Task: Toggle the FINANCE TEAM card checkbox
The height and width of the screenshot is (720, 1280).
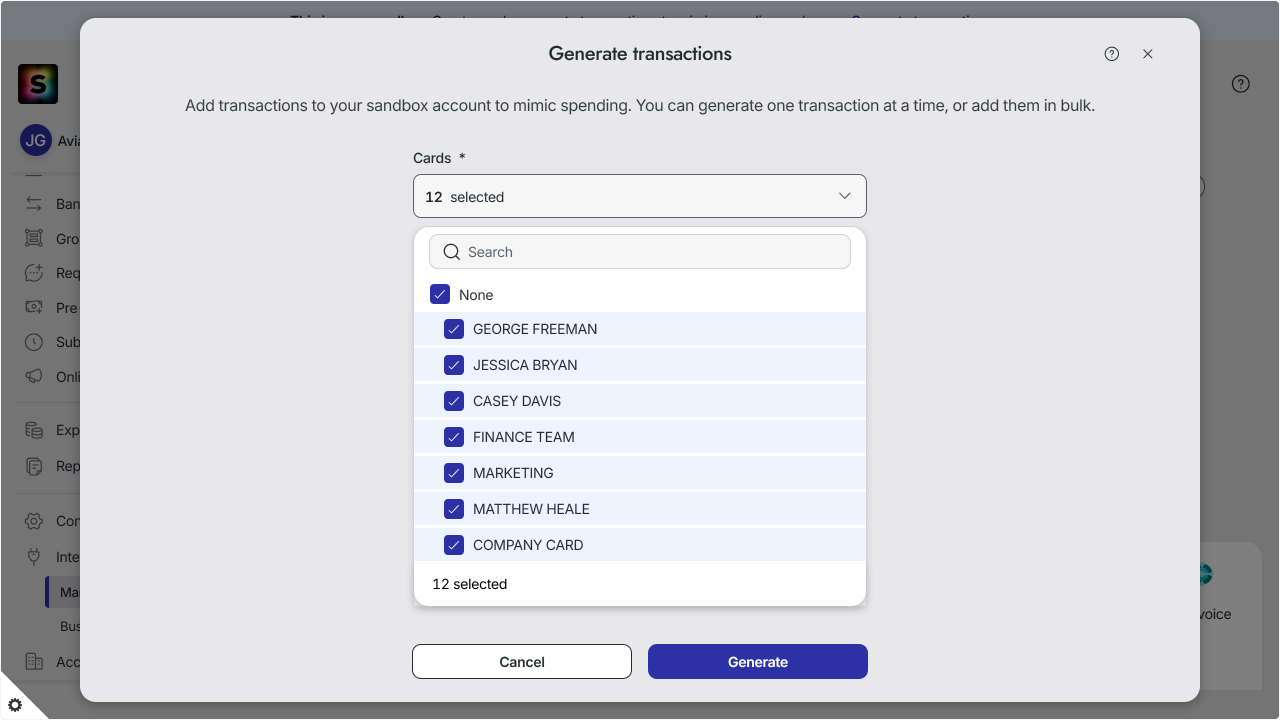Action: (x=454, y=437)
